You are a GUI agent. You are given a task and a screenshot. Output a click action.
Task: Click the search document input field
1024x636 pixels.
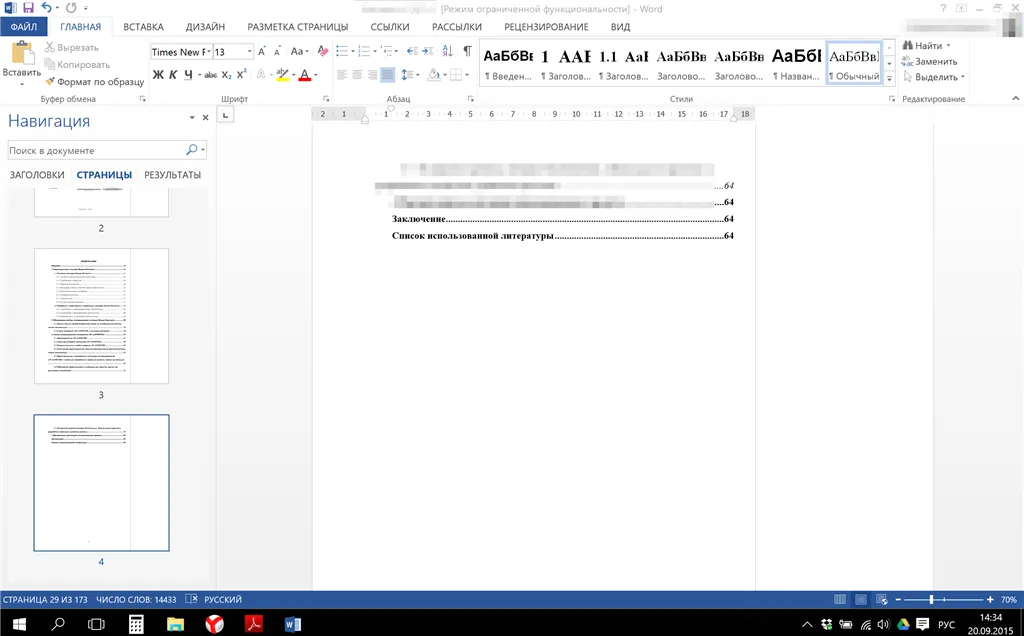[x=97, y=150]
